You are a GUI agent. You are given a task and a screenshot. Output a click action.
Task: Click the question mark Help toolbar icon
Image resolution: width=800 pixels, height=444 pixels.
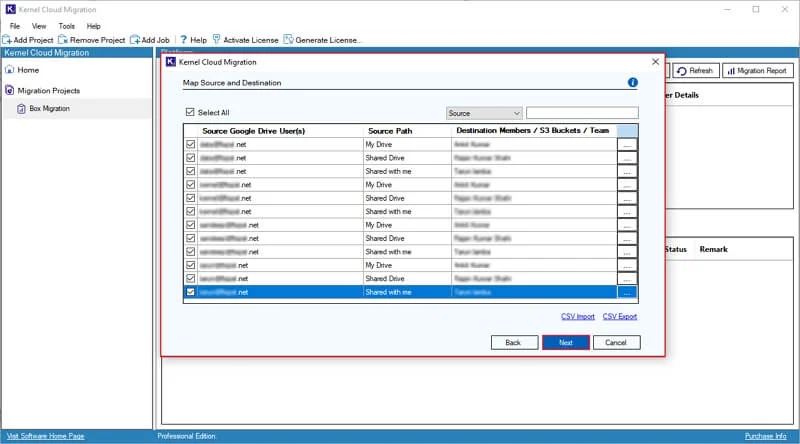click(x=184, y=40)
